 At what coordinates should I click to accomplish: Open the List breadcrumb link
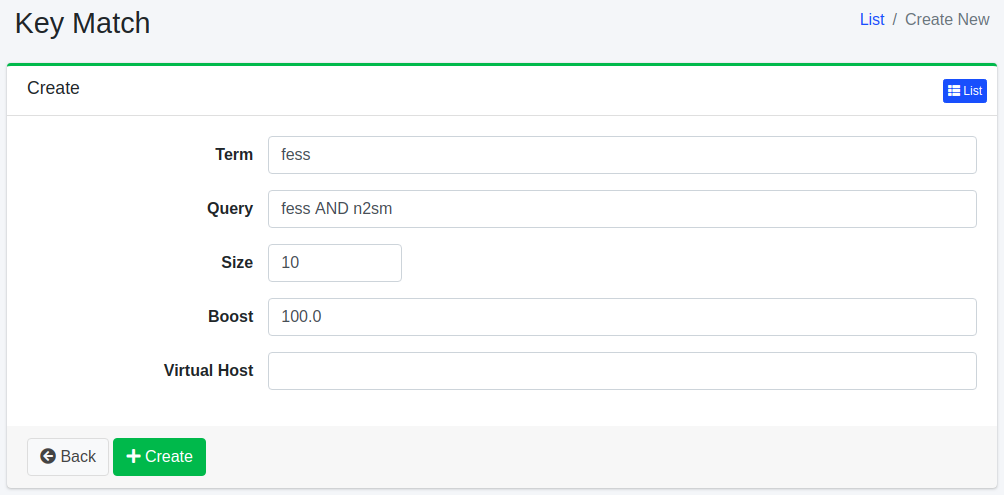(x=872, y=20)
